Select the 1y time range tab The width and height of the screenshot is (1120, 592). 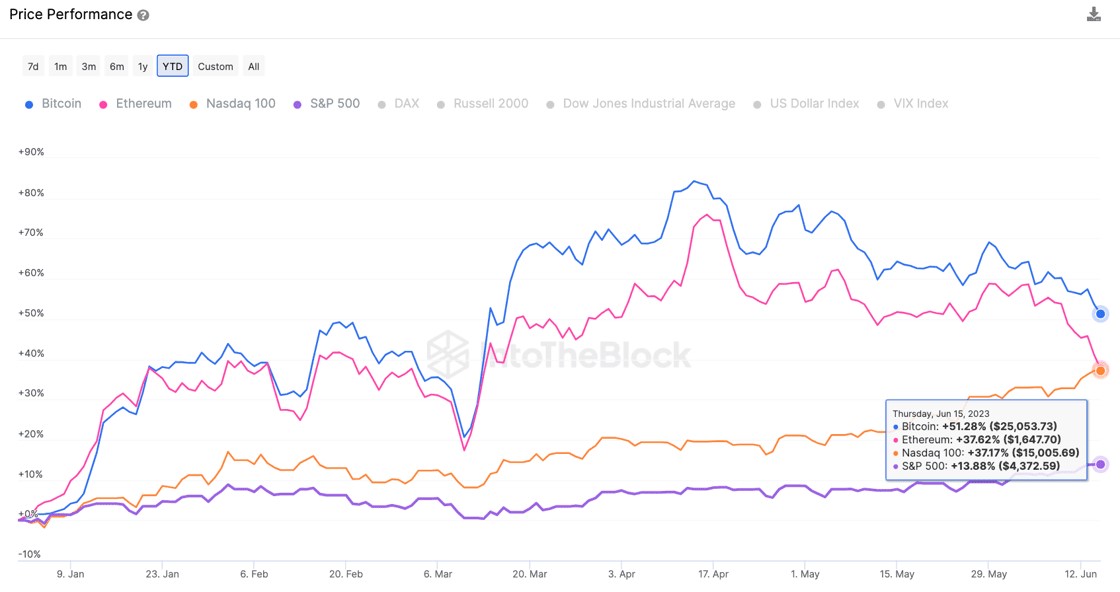click(143, 66)
